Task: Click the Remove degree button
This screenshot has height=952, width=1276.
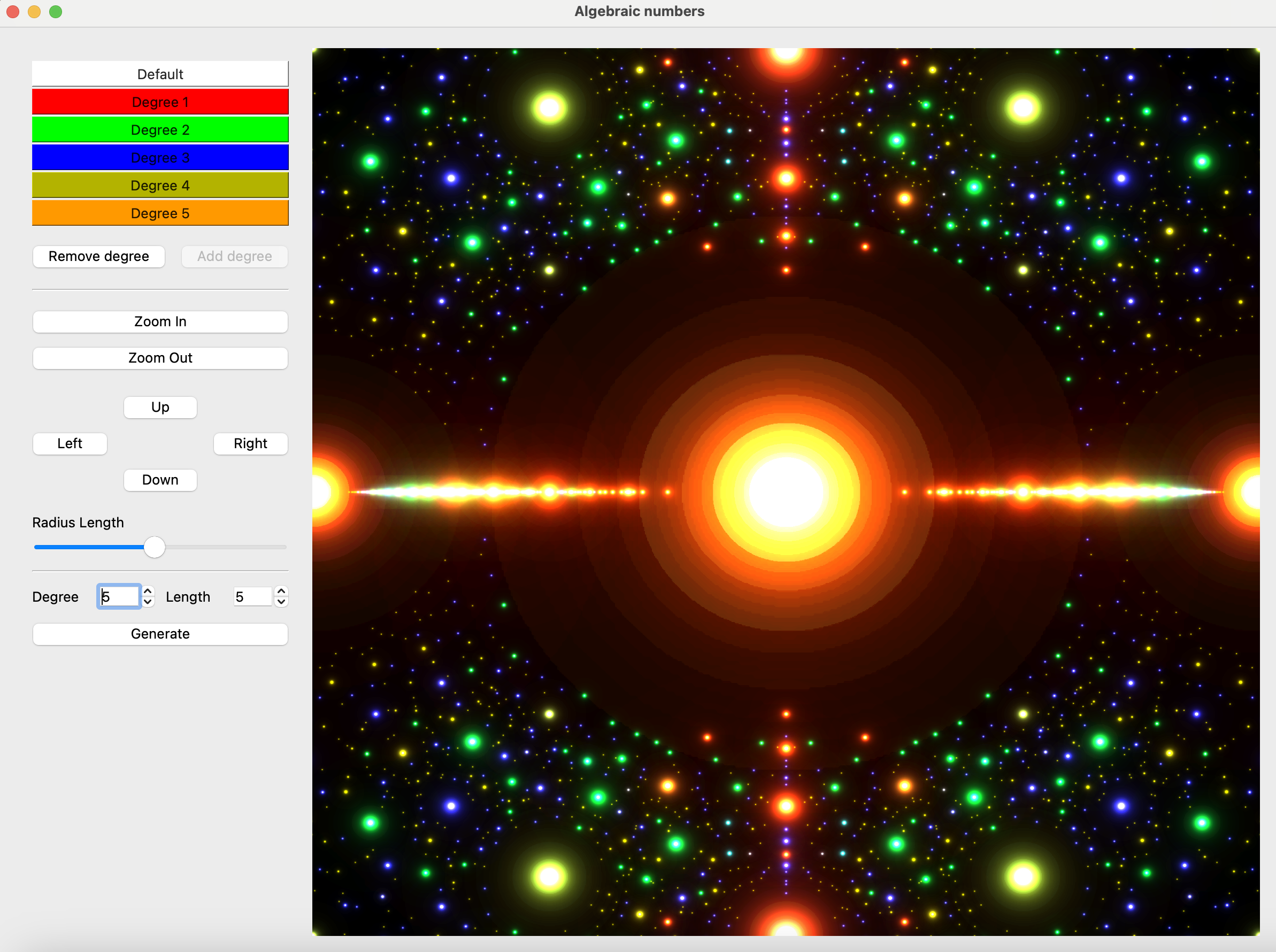Action: [x=98, y=256]
